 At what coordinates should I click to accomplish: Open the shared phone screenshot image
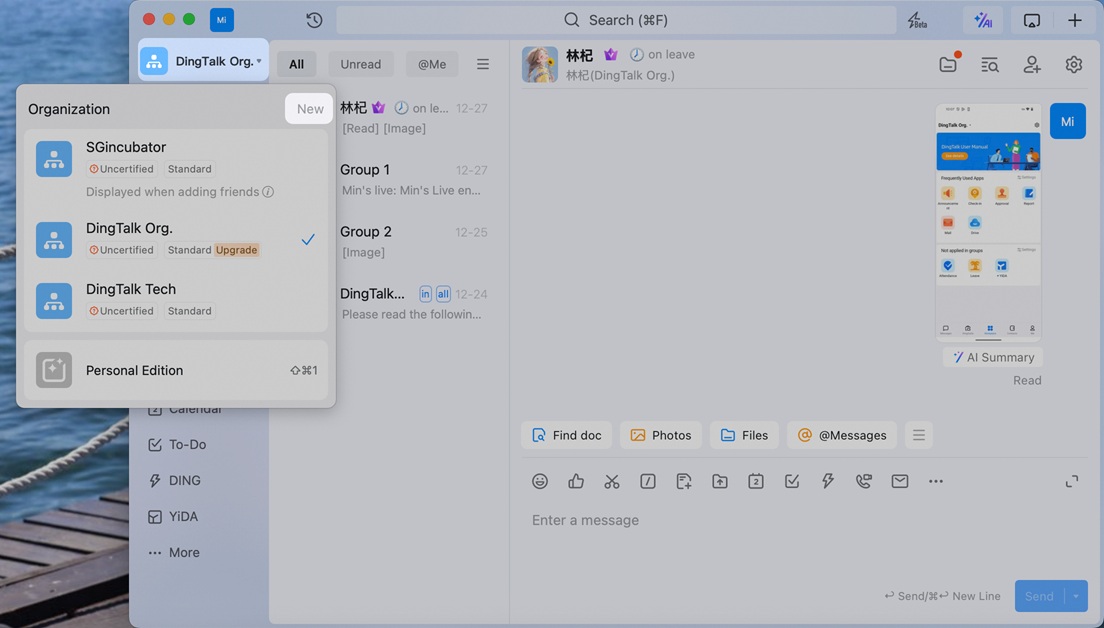[989, 222]
